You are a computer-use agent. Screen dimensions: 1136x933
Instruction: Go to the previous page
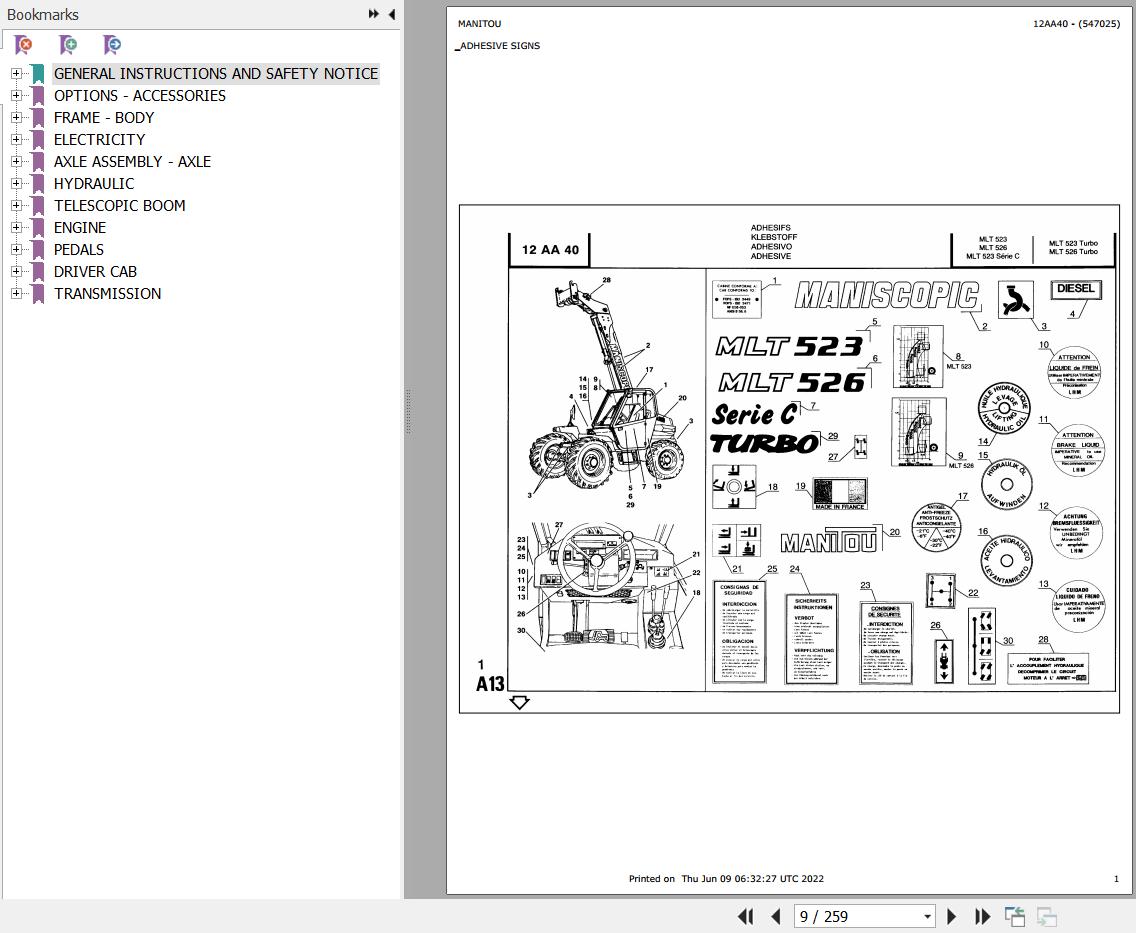777,916
